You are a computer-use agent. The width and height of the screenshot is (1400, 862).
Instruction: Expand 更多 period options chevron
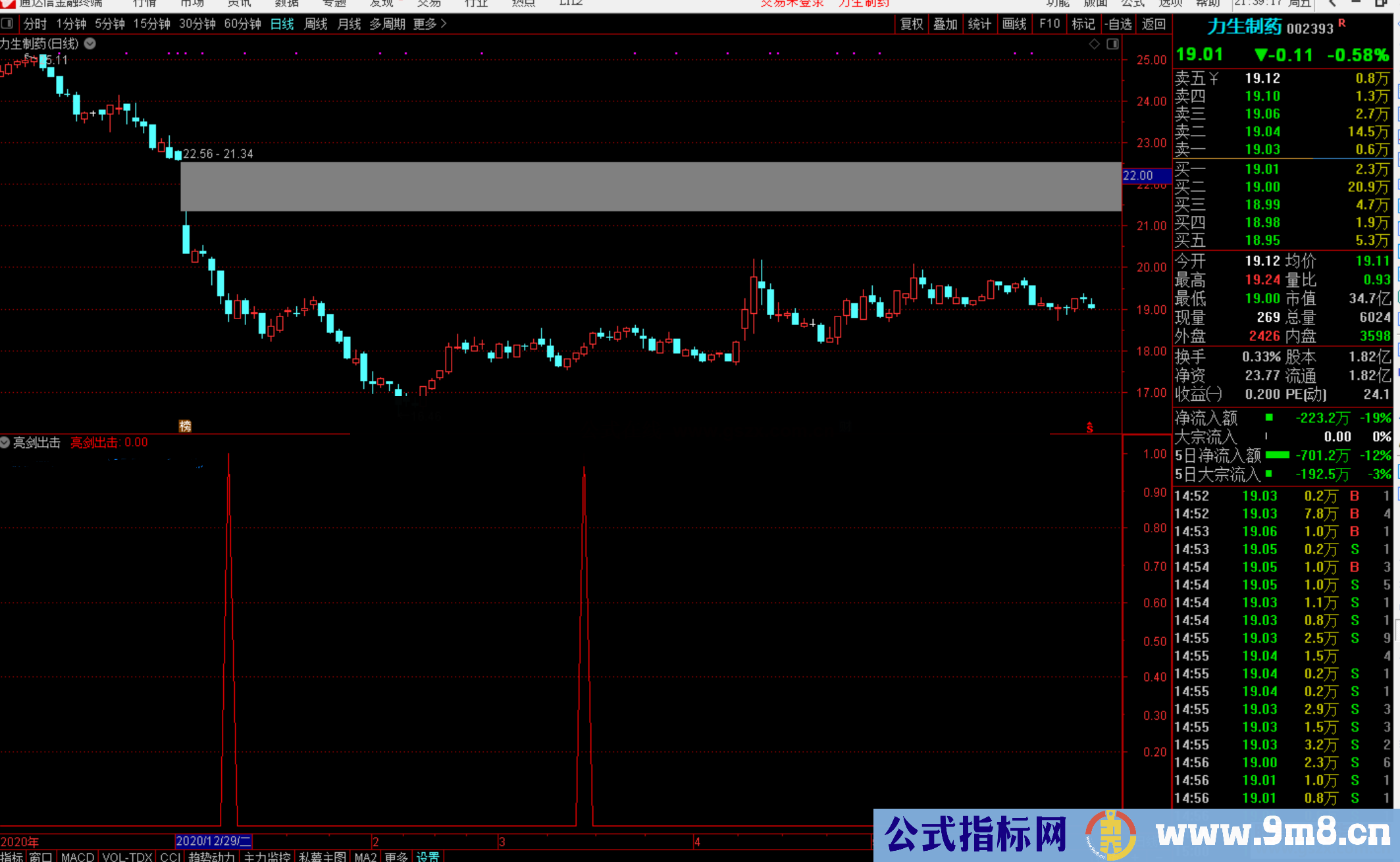coord(444,24)
